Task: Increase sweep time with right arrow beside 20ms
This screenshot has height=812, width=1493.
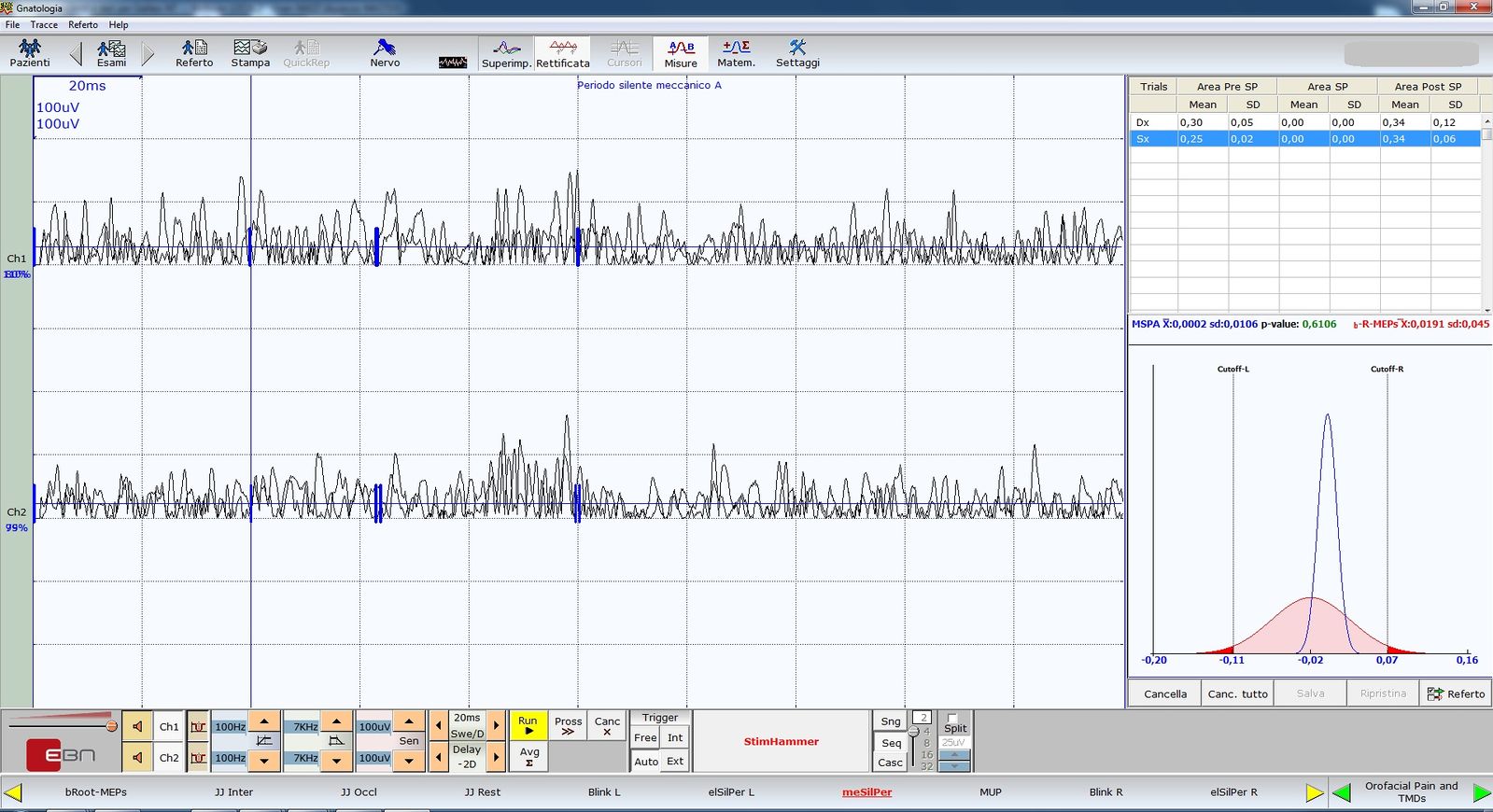Action: (x=496, y=724)
